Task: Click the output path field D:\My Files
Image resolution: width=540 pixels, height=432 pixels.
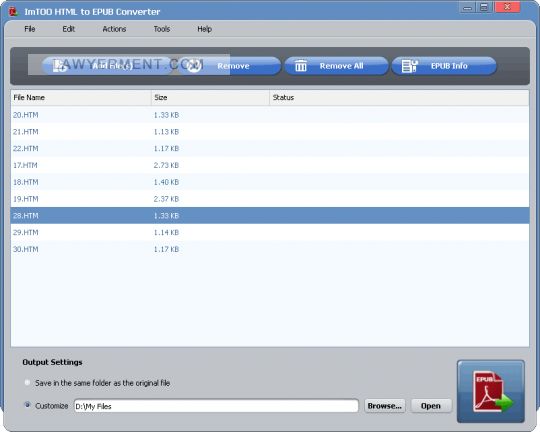Action: 216,406
